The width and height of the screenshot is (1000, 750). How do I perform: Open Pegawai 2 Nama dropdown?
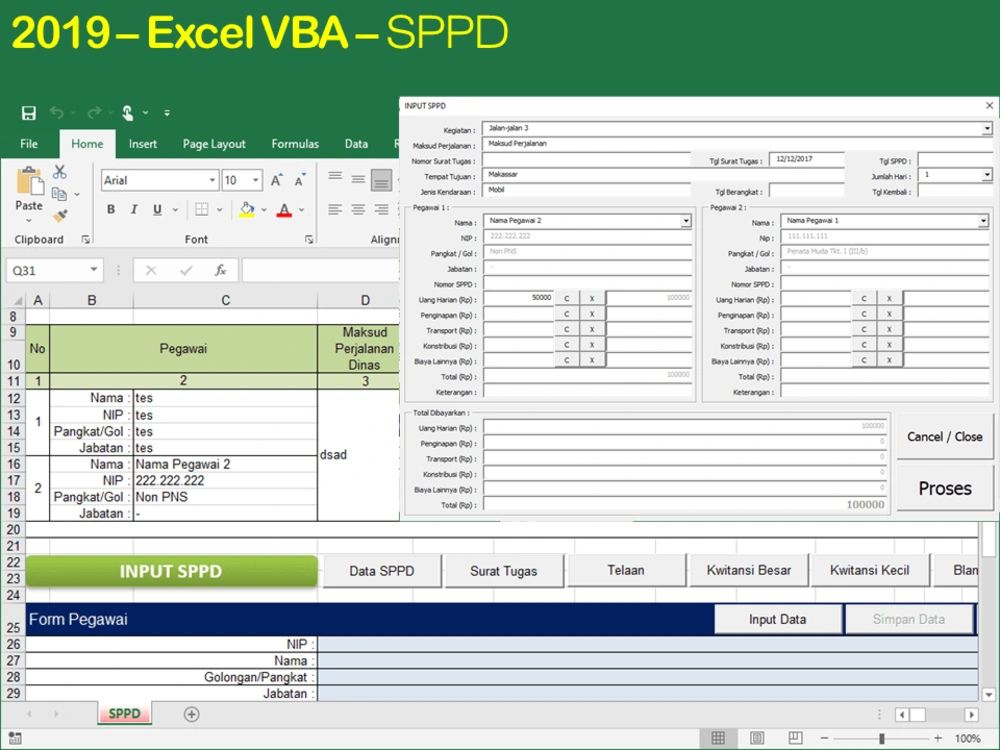tap(983, 221)
